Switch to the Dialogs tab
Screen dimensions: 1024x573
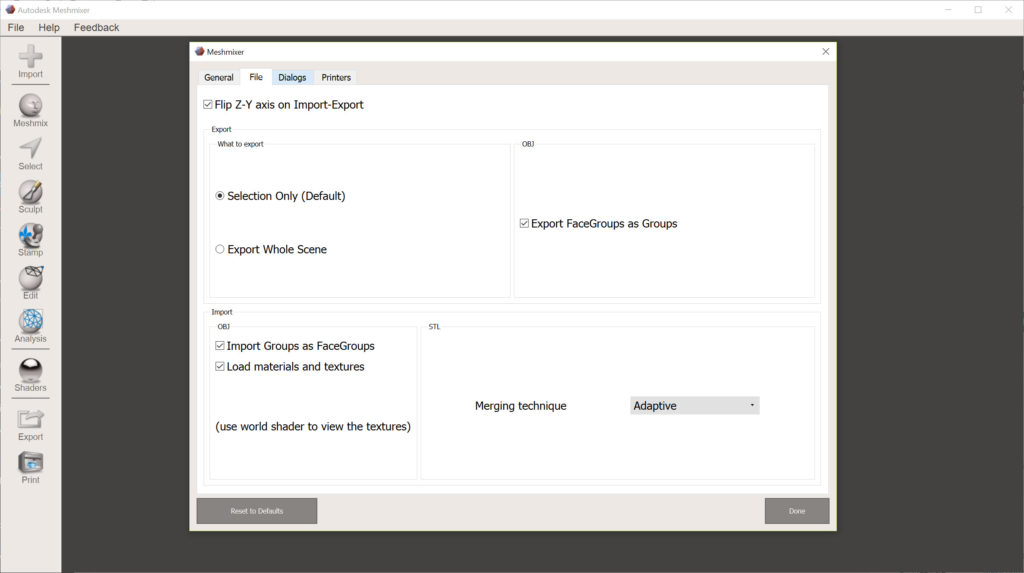pyautogui.click(x=292, y=77)
